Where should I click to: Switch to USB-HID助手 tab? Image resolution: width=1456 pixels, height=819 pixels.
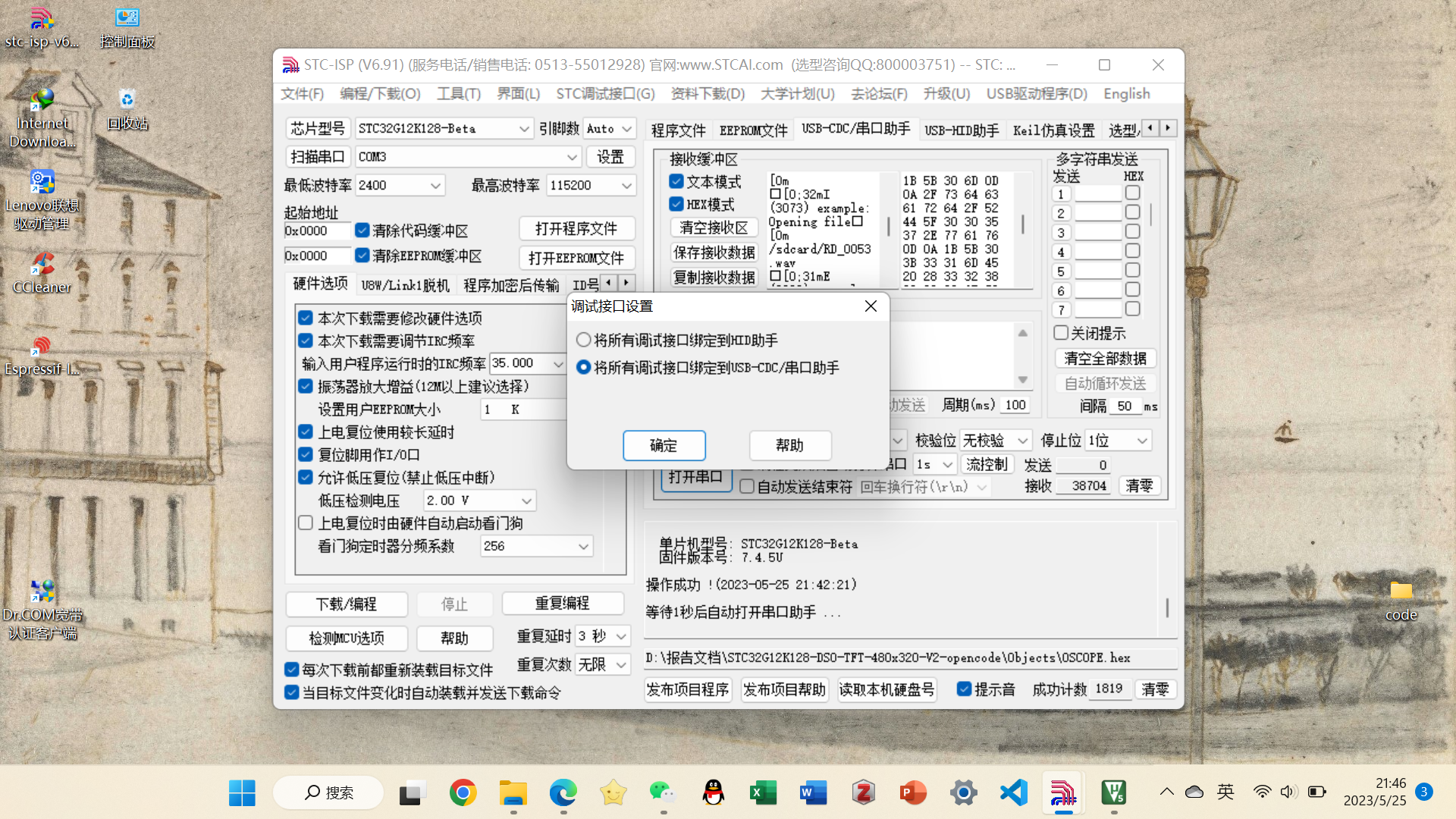tap(962, 130)
